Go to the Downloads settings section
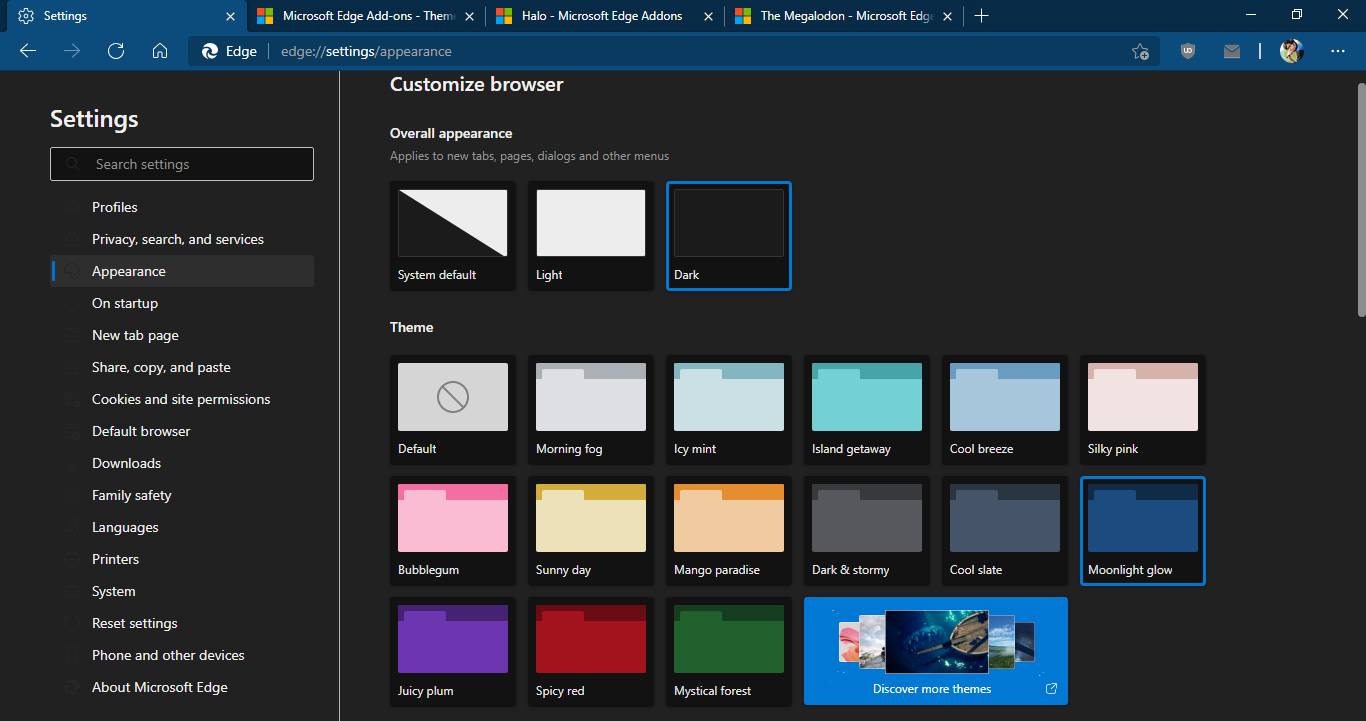 [x=126, y=463]
